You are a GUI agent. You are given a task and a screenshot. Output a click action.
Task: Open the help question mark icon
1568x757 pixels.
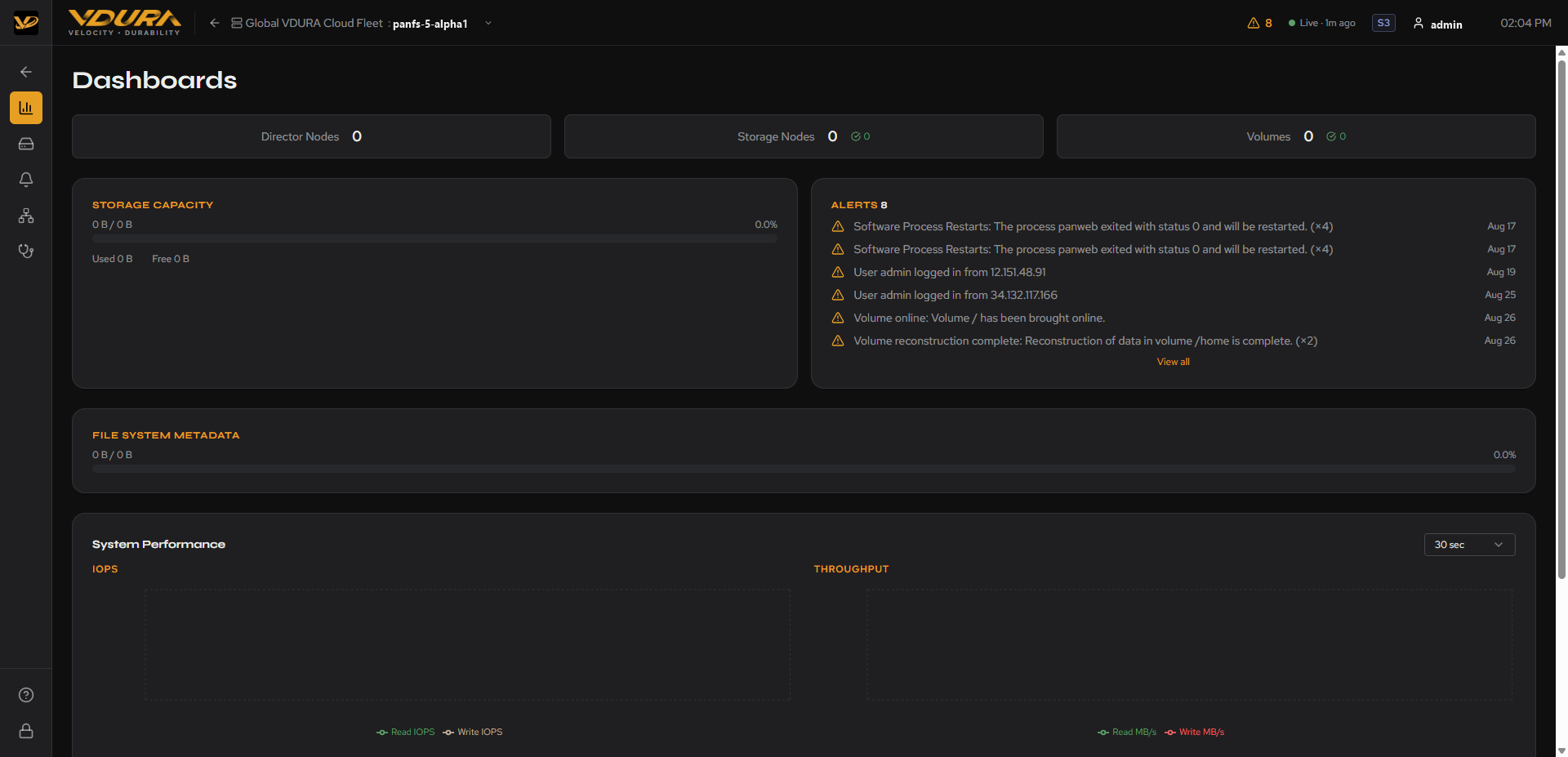[x=26, y=695]
